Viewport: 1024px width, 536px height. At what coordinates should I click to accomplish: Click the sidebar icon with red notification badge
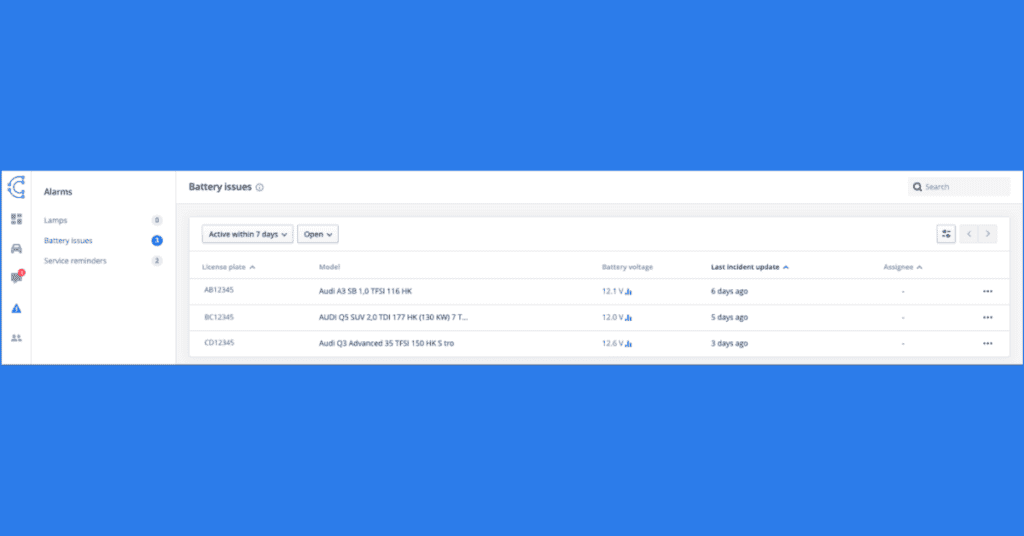(x=16, y=278)
